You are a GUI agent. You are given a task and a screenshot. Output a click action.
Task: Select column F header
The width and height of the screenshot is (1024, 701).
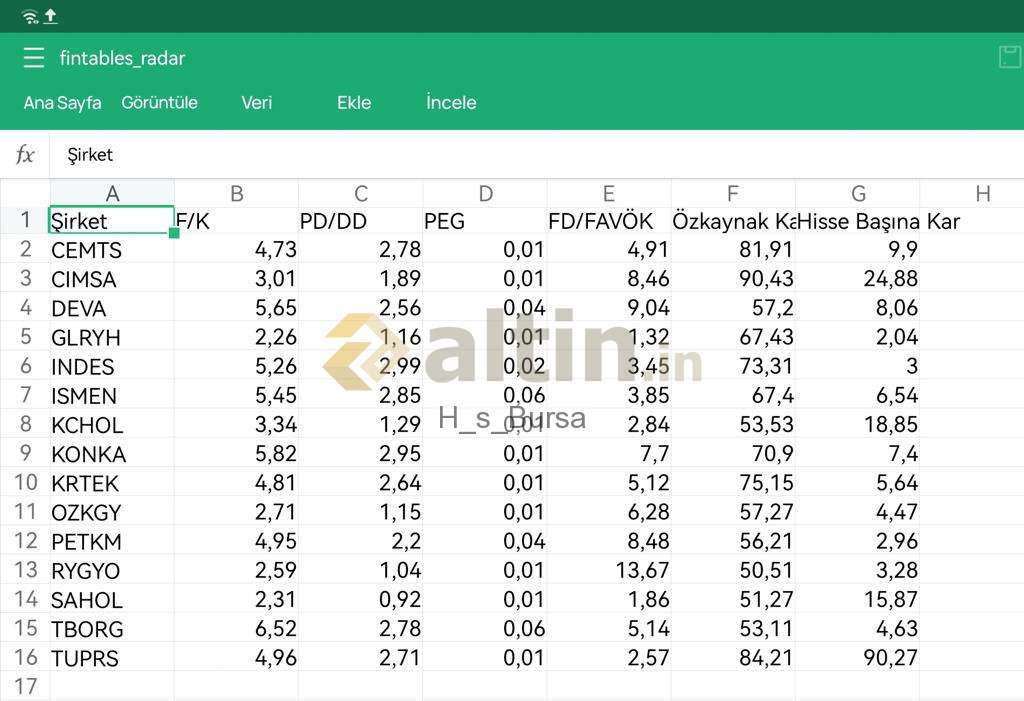click(733, 193)
